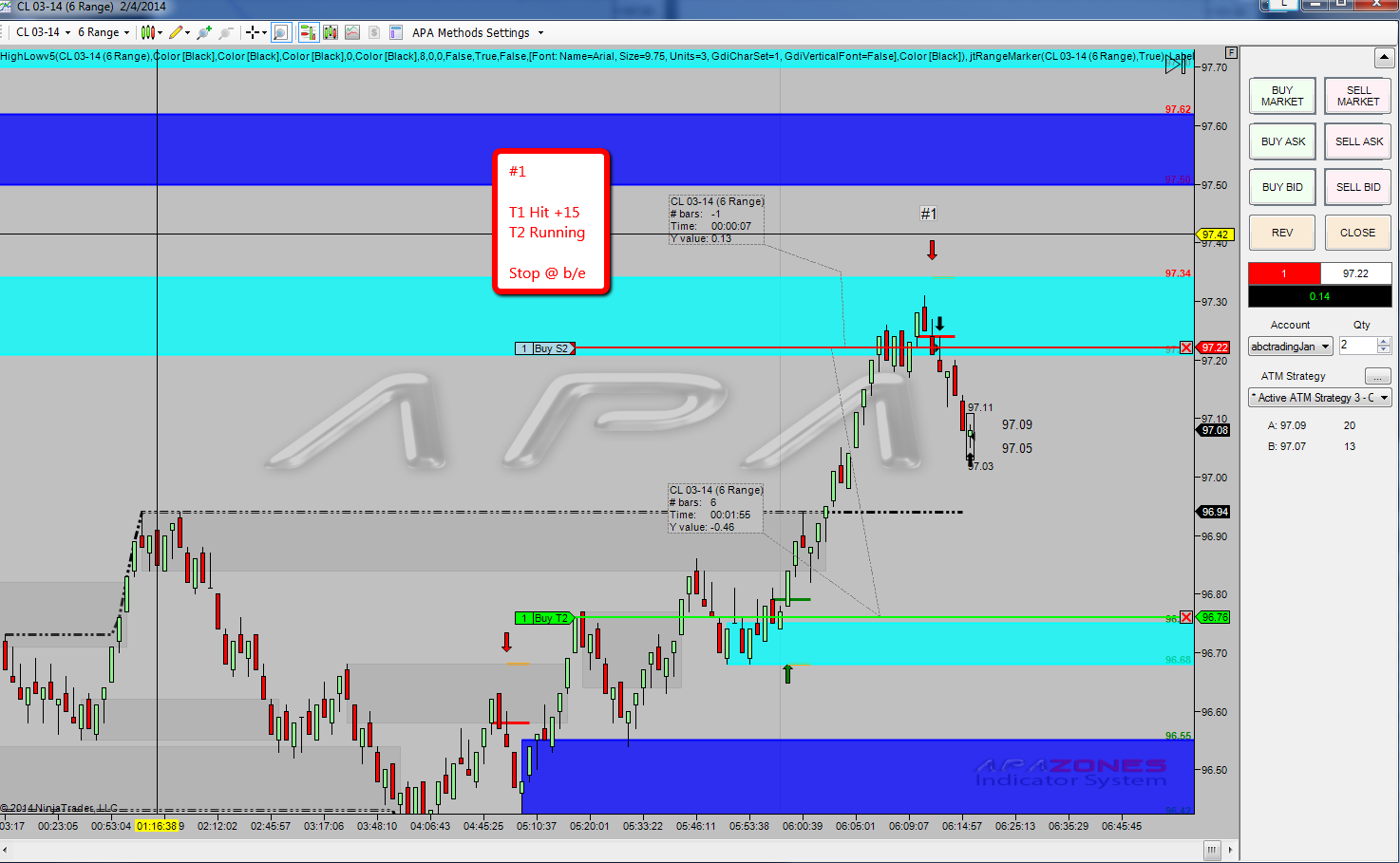Click the green 0.14 profit display

[x=1320, y=296]
